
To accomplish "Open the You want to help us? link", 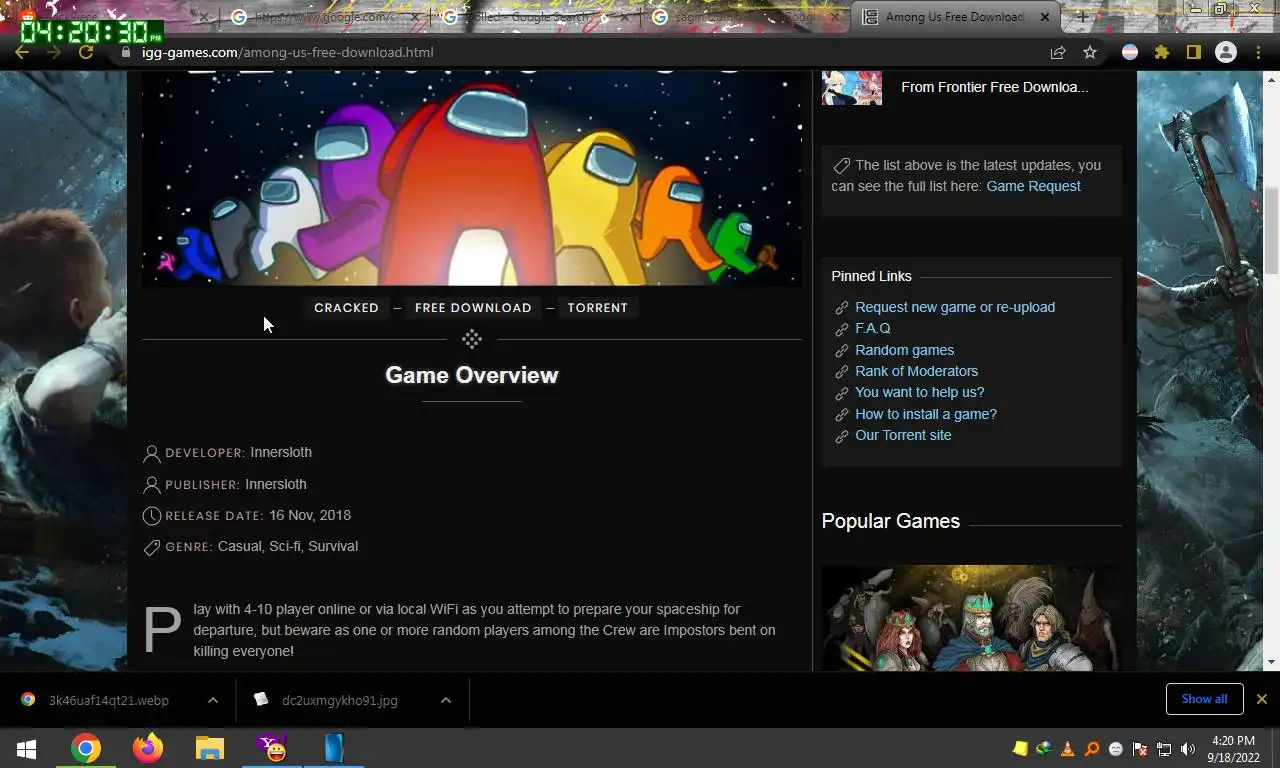I will coord(919,392).
